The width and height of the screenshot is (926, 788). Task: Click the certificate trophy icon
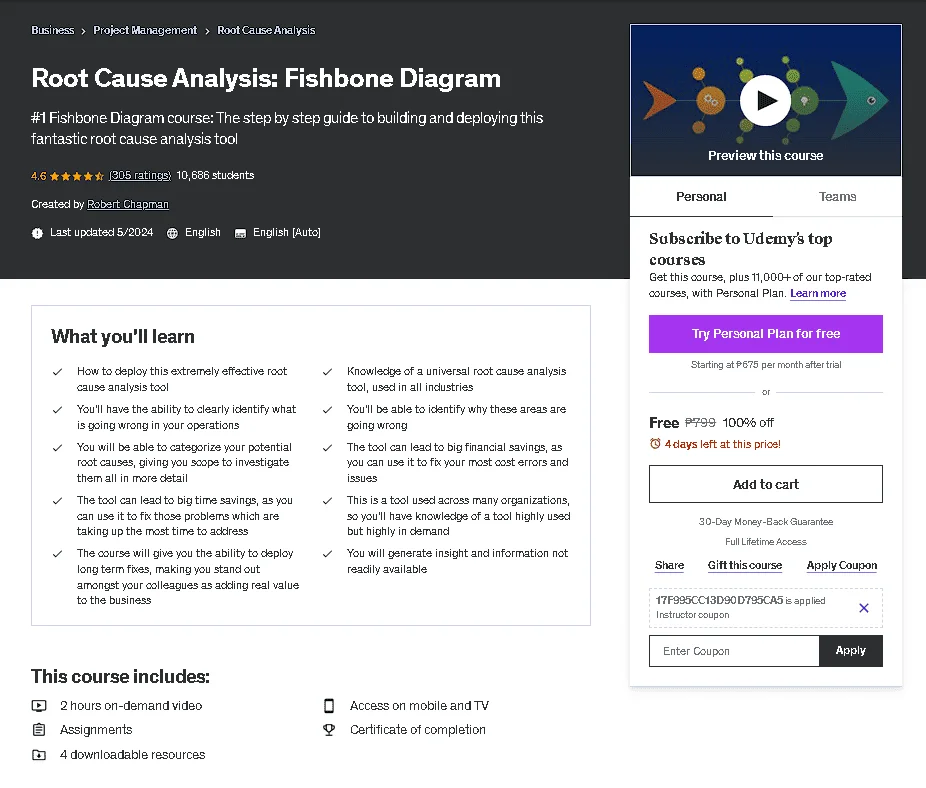click(x=329, y=730)
